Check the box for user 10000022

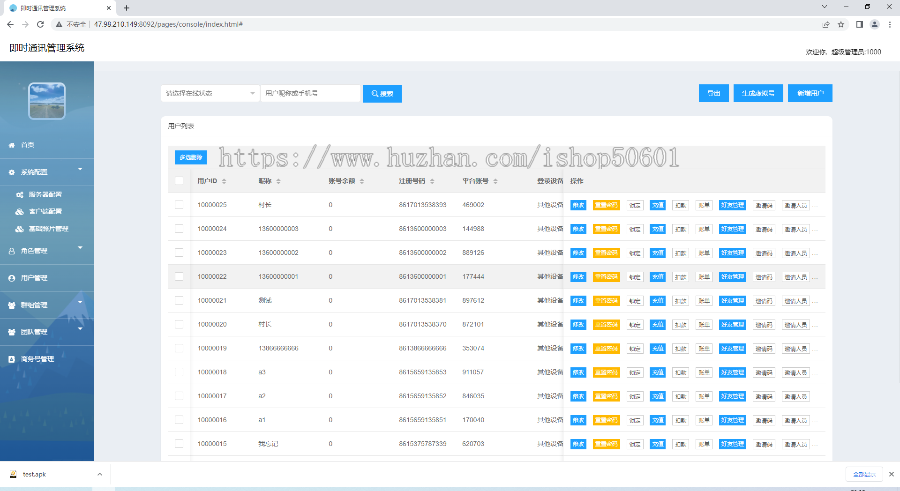179,276
